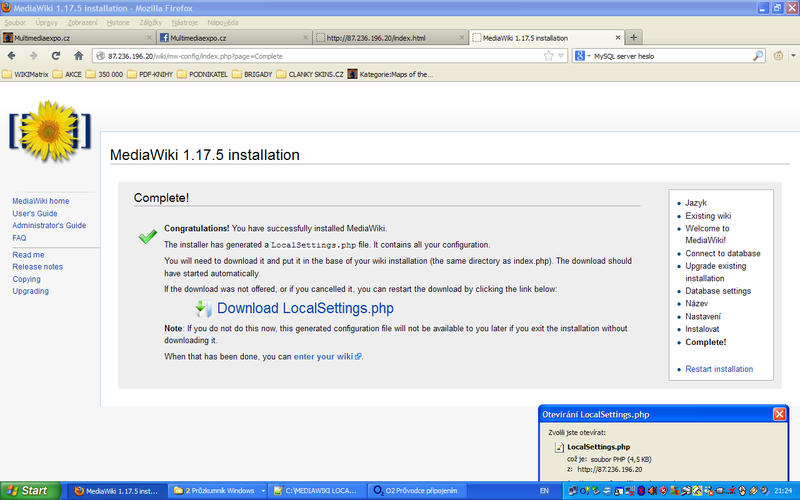Go back with the browser back arrow
Screen dimensions: 800x500
11,56
